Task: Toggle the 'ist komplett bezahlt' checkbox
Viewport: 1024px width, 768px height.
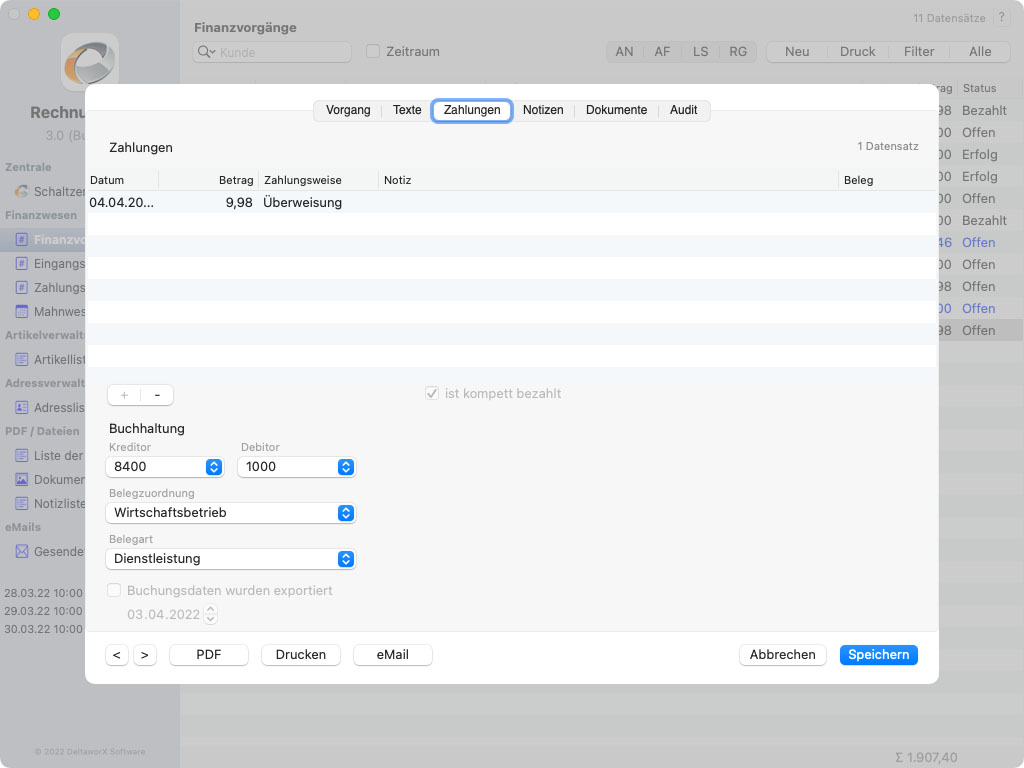Action: coord(432,394)
